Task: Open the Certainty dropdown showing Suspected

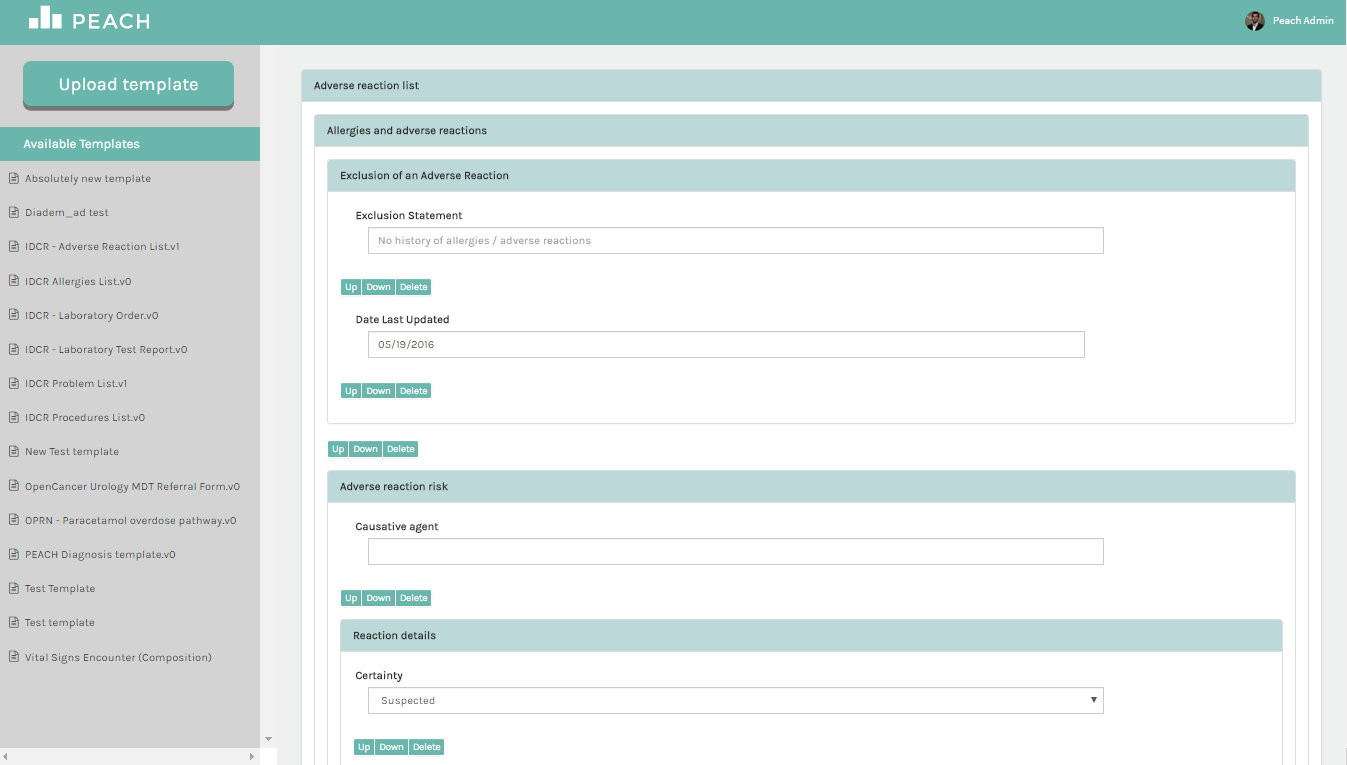Action: click(x=735, y=701)
